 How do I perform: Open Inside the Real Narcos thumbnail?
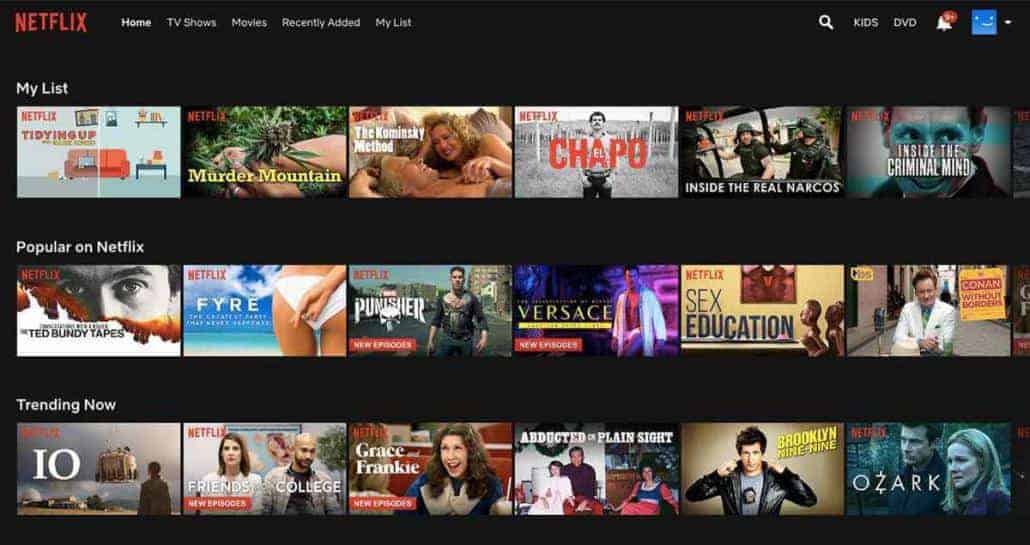762,152
